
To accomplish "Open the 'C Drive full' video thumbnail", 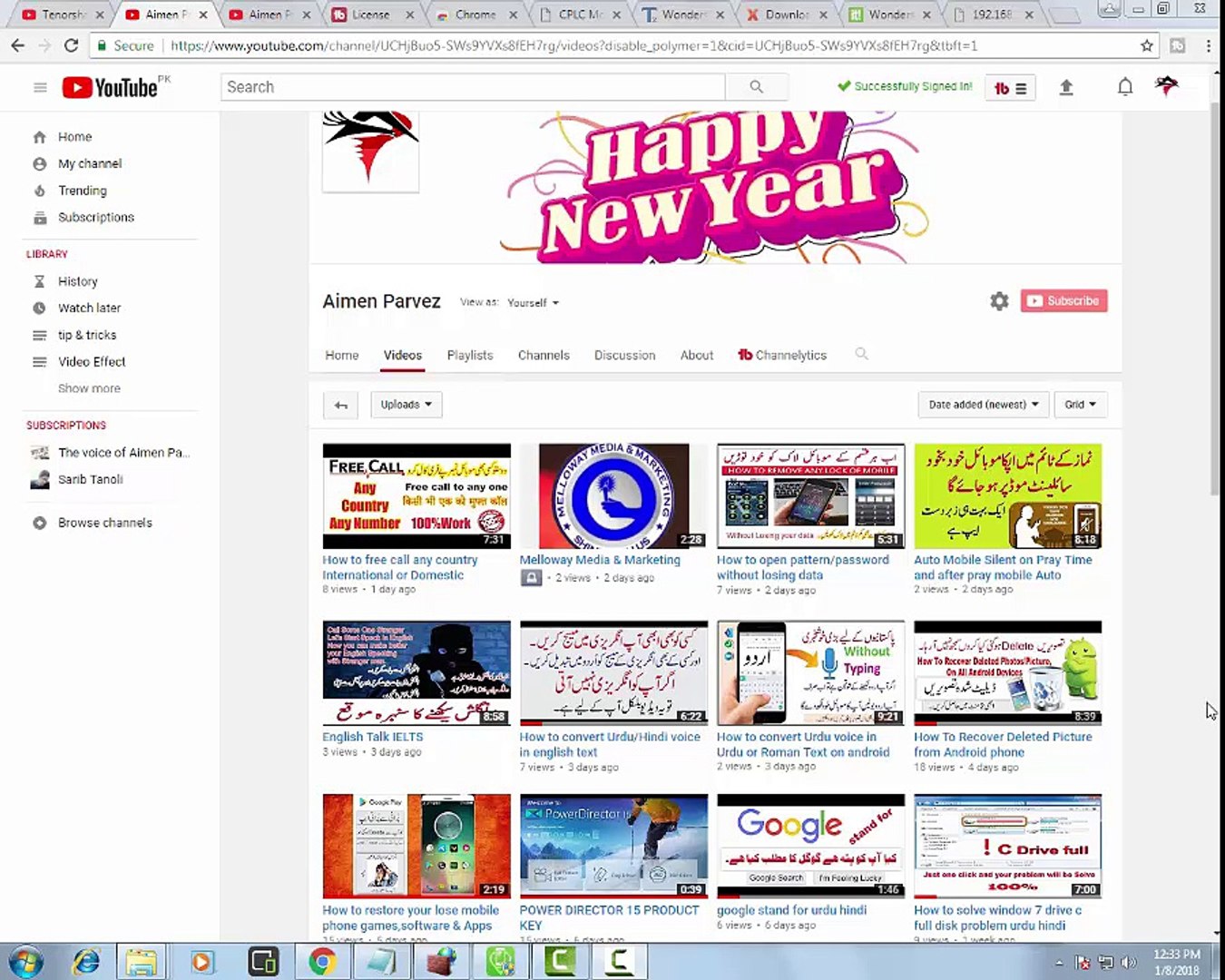I will pyautogui.click(x=1008, y=847).
